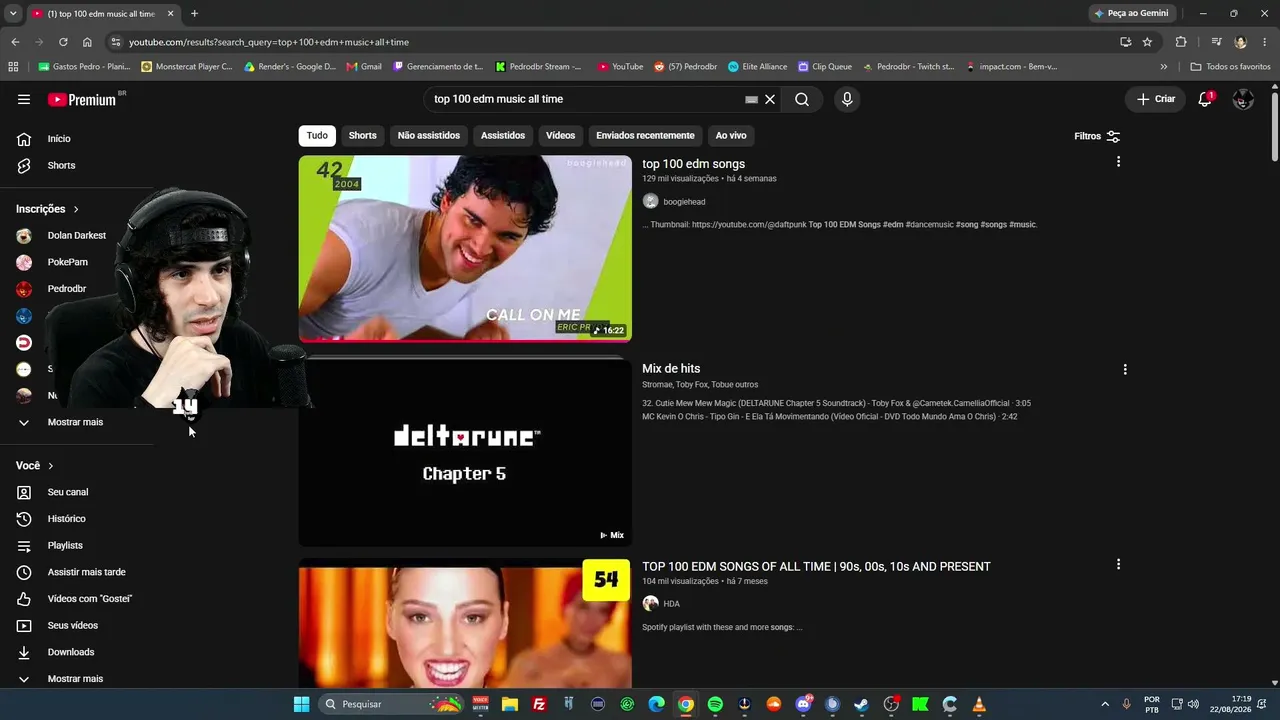Click the browser address bar URL
The image size is (1280, 720).
click(269, 42)
